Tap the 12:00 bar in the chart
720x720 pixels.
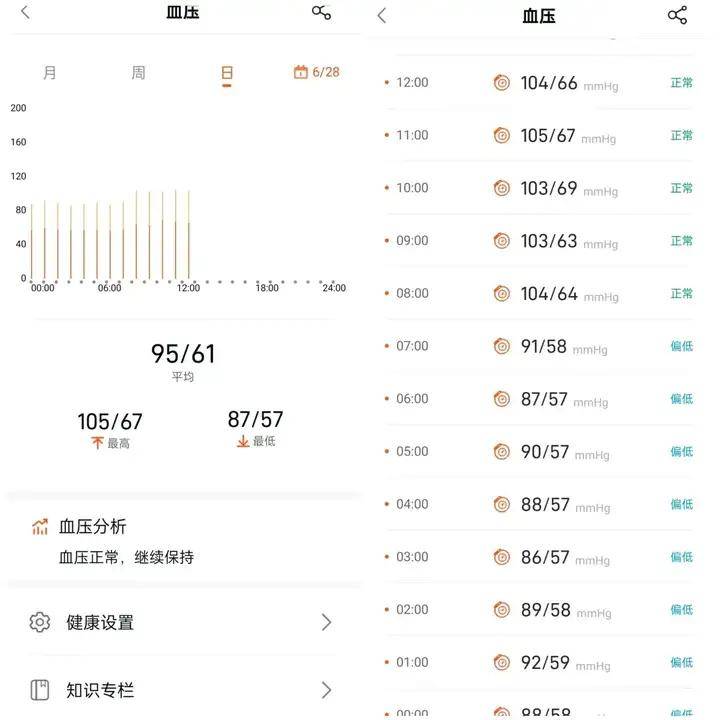click(189, 235)
